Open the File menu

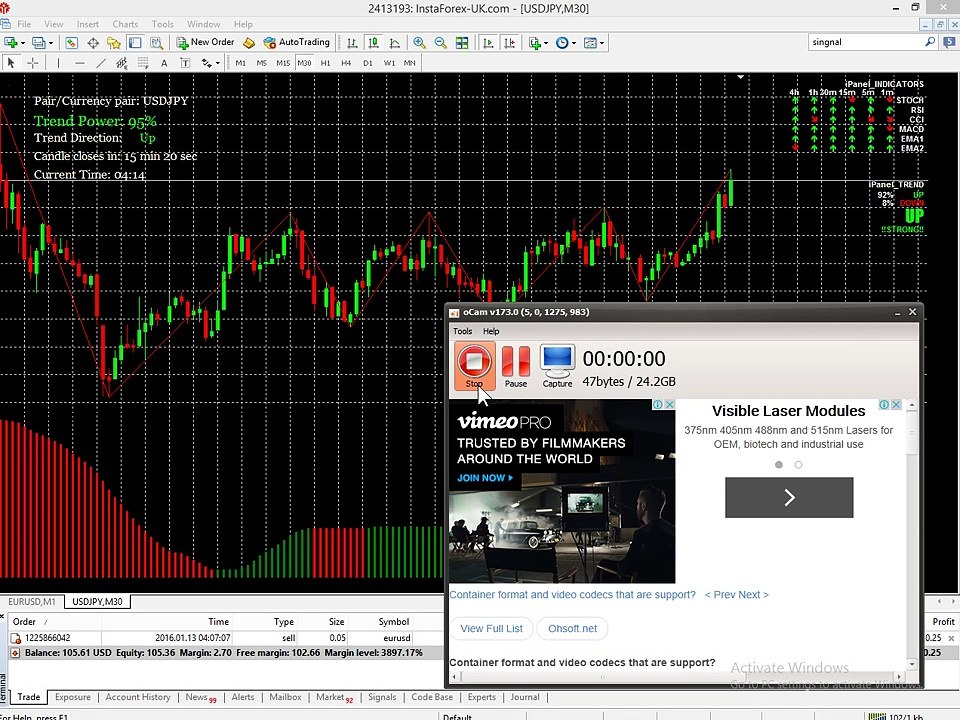click(24, 24)
